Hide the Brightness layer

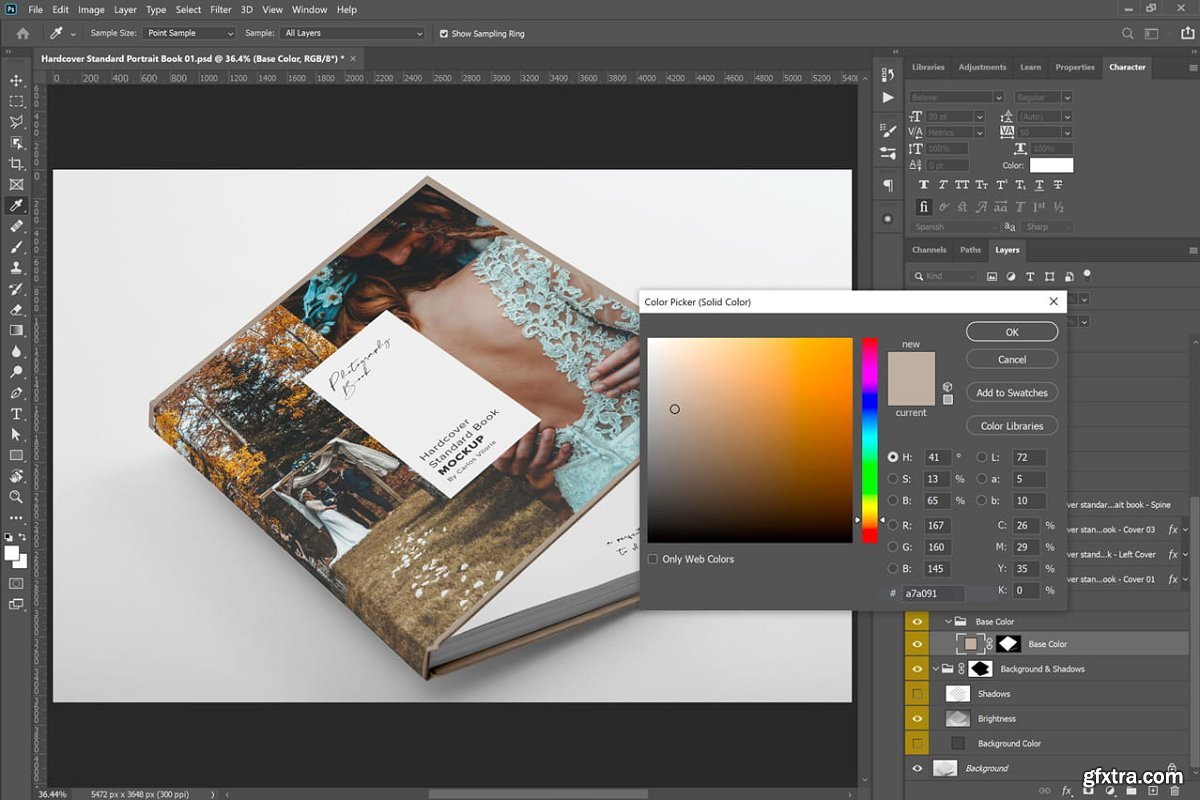(x=917, y=719)
